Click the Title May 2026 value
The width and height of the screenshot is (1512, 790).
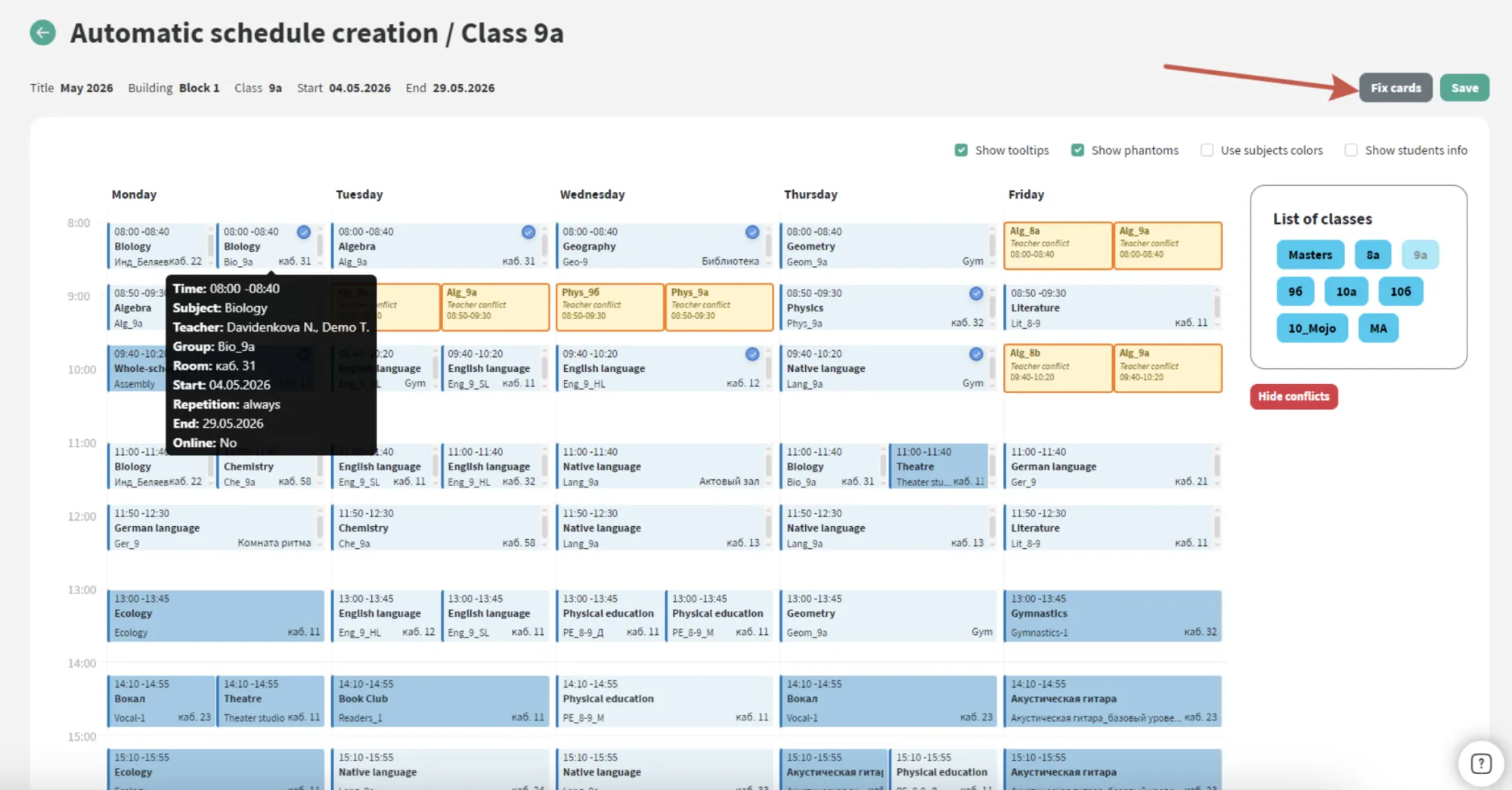click(x=86, y=88)
